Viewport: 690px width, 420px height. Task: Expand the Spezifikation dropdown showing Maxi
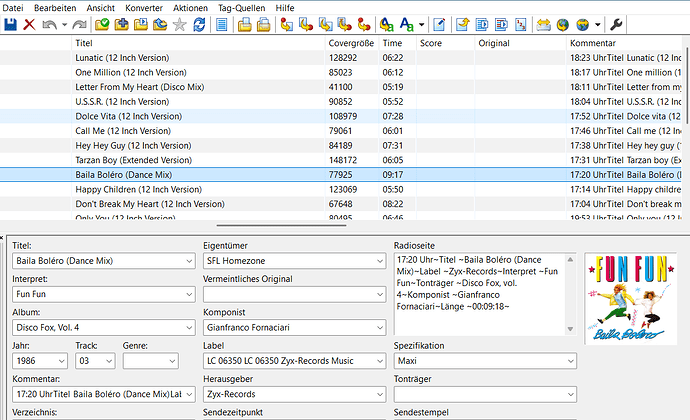point(570,361)
